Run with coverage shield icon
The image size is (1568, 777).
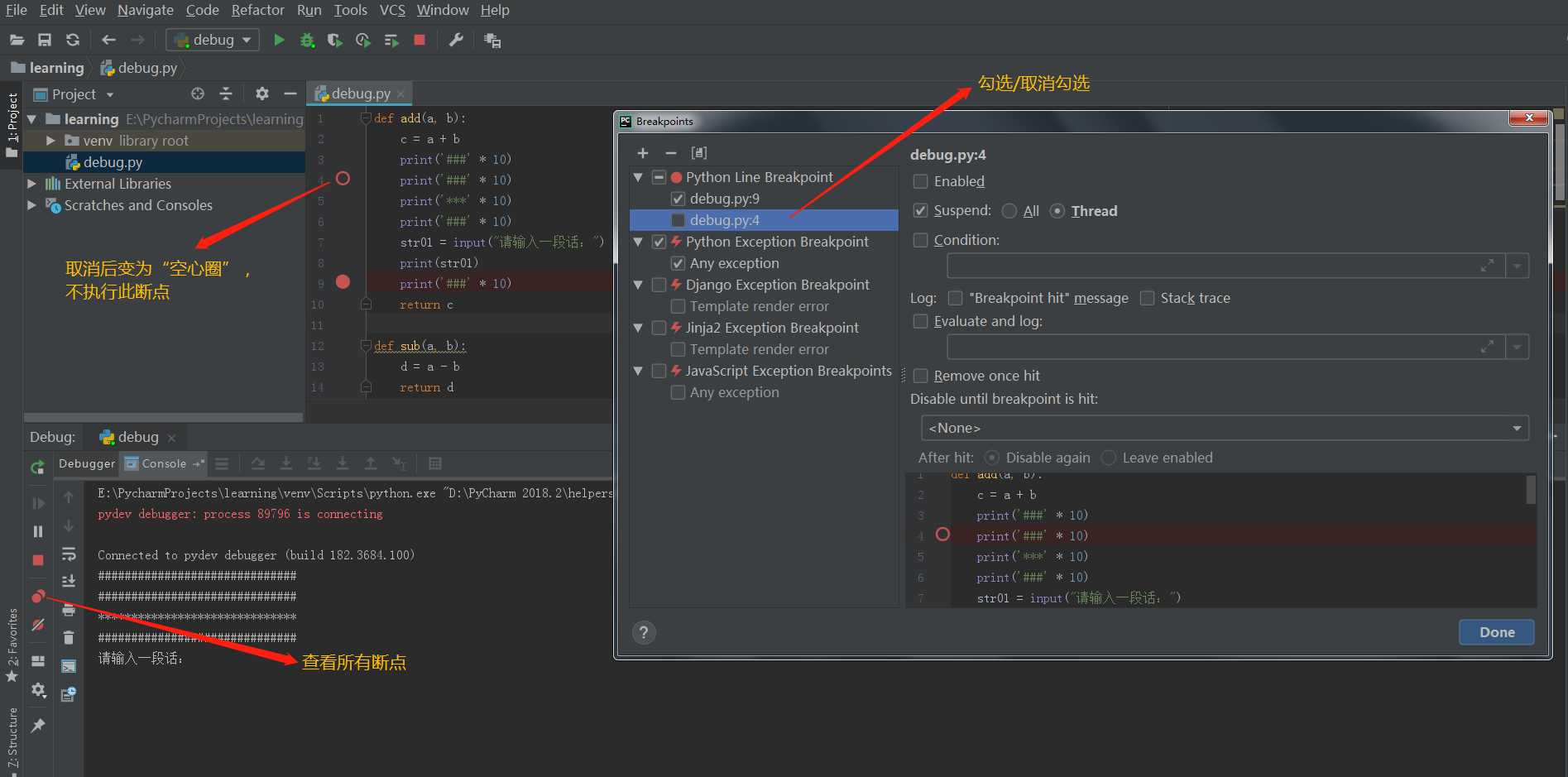[334, 40]
